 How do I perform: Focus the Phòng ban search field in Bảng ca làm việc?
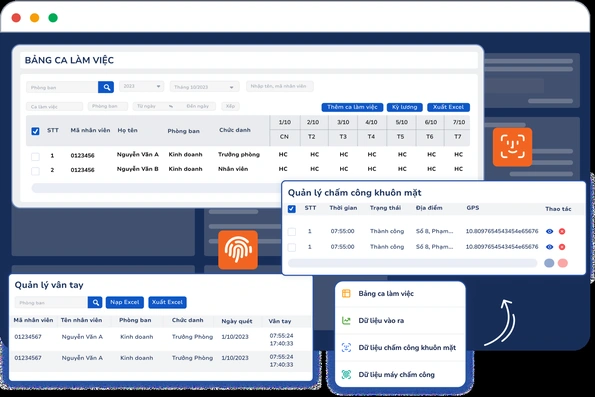[x=62, y=87]
